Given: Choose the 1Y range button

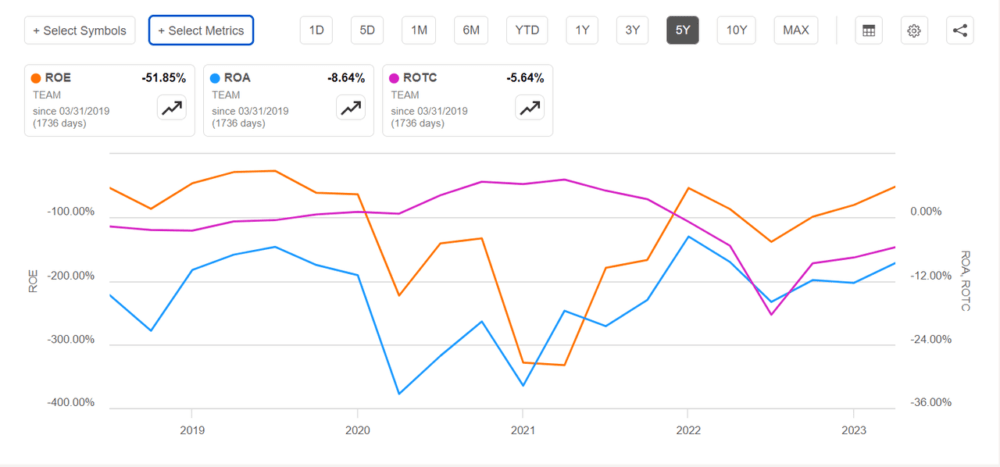Looking at the screenshot, I should 582,31.
